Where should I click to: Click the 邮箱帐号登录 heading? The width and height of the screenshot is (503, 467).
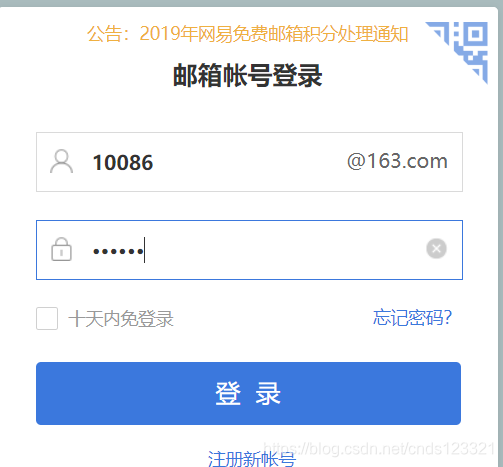click(x=248, y=76)
